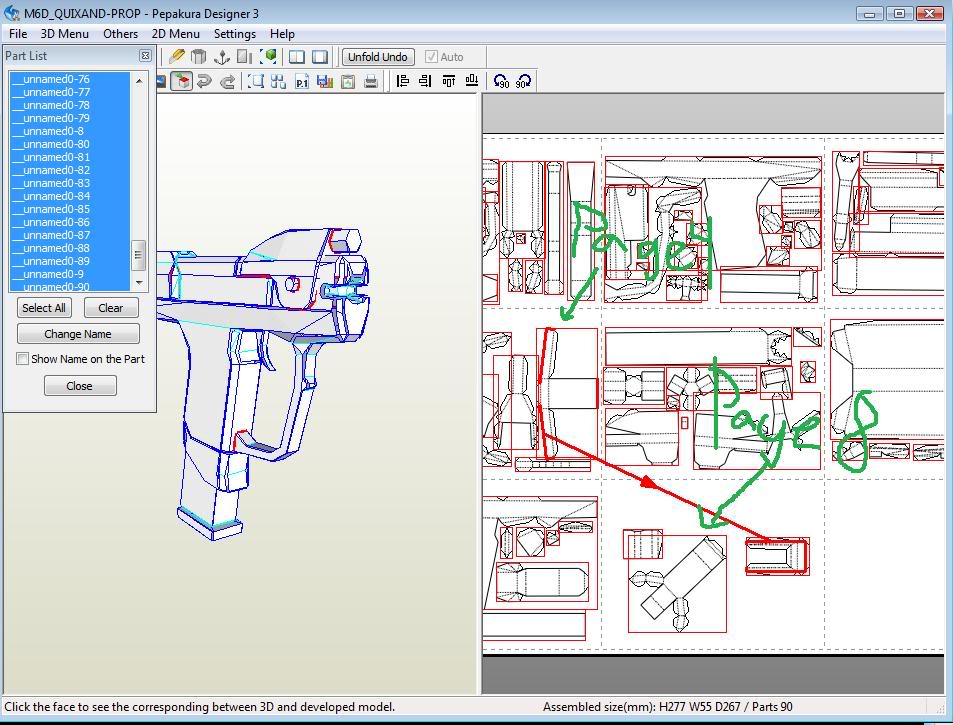Select part __unnamed0-76 in list
Image resolution: width=953 pixels, height=725 pixels.
[x=70, y=79]
